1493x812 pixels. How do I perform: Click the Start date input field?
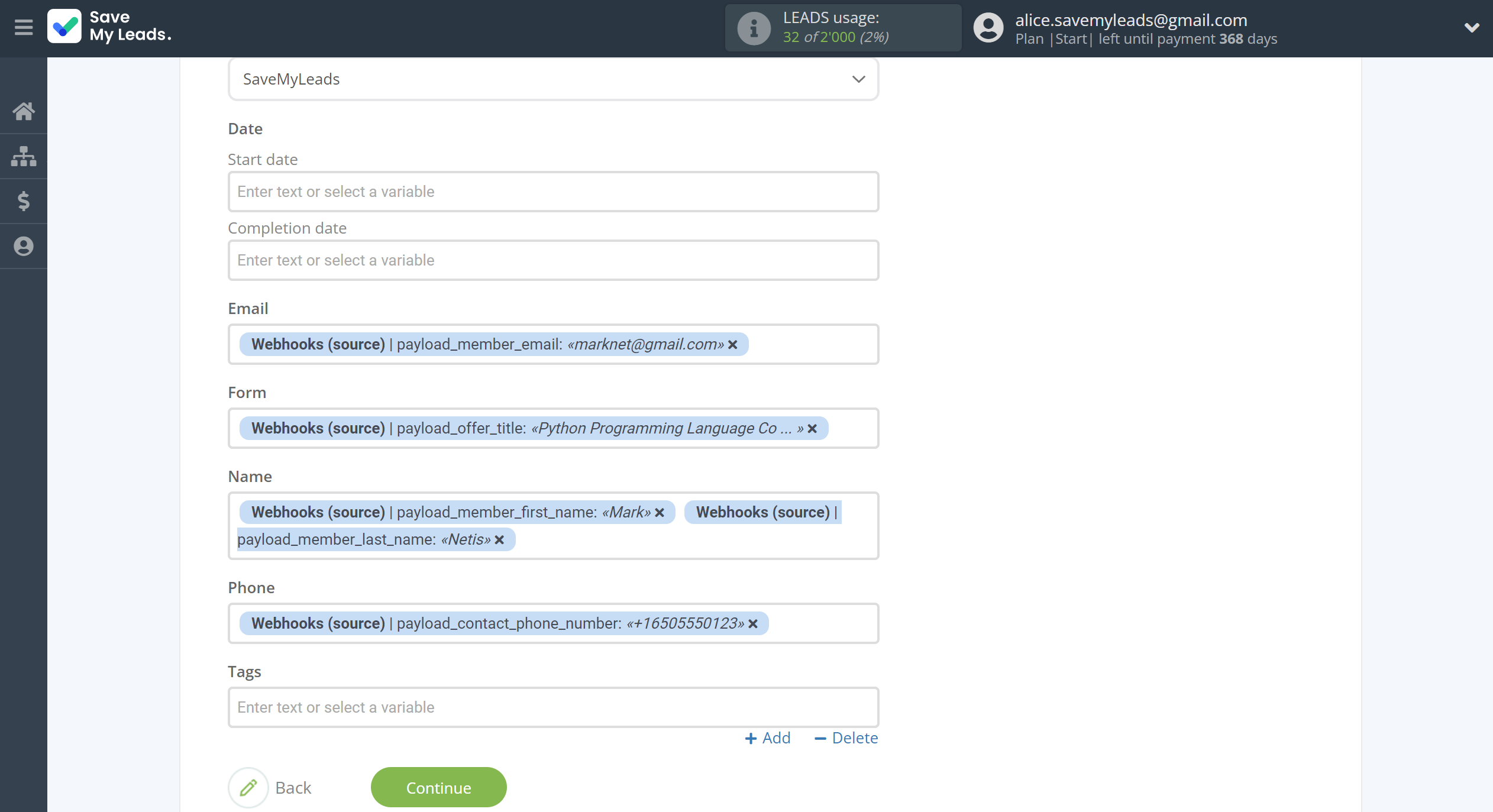[x=553, y=192]
